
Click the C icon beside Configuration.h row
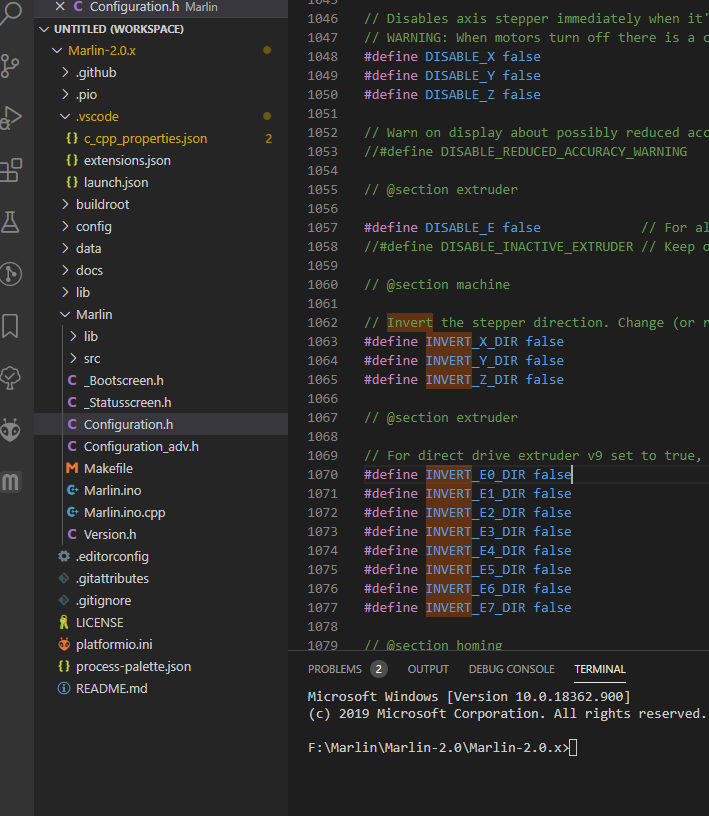[72, 425]
